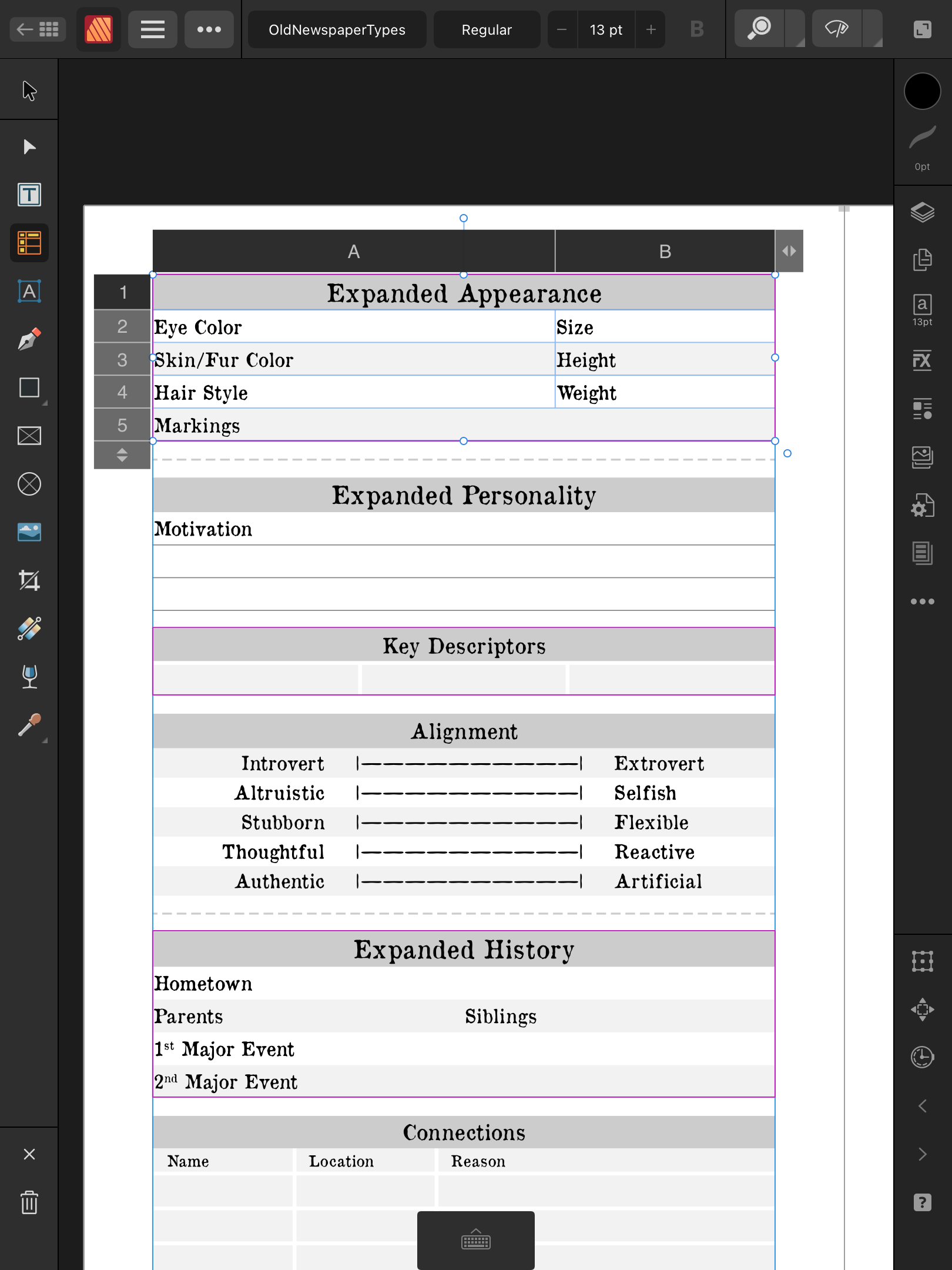Open the 0pt stroke width panel
Image resolution: width=952 pixels, height=1270 pixels.
pos(922,148)
